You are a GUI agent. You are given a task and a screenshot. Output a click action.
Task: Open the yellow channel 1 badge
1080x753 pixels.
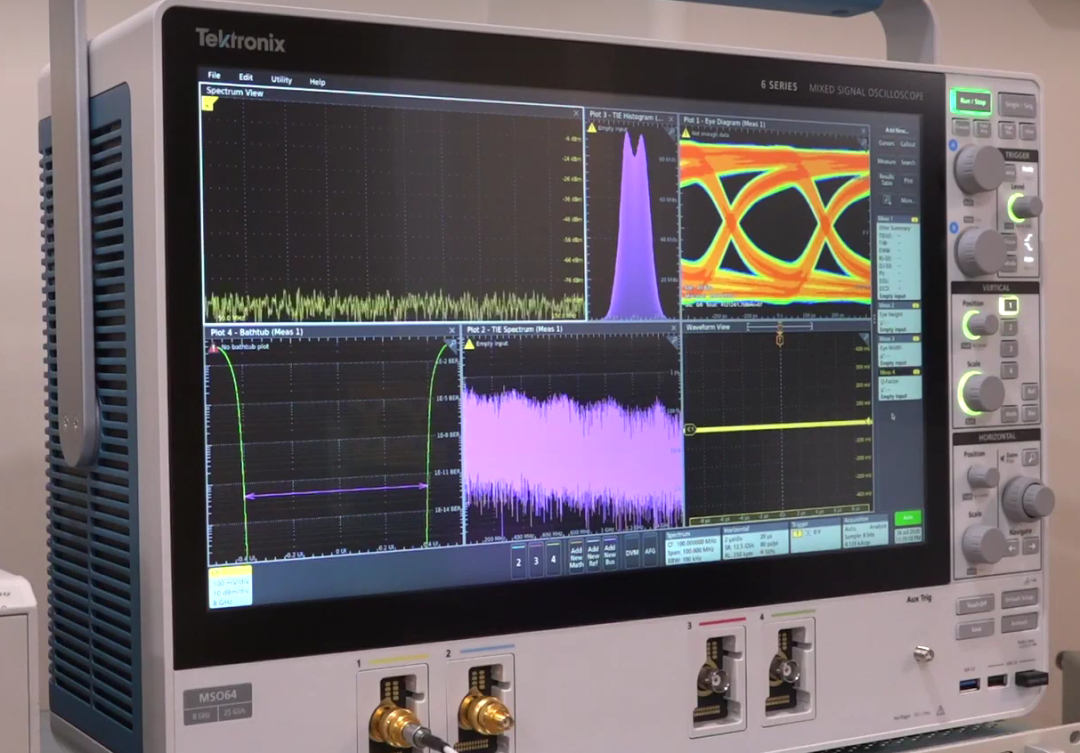[x=231, y=587]
